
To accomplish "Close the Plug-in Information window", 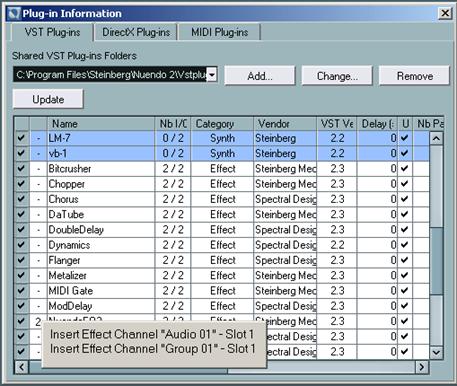I will tap(445, 13).
